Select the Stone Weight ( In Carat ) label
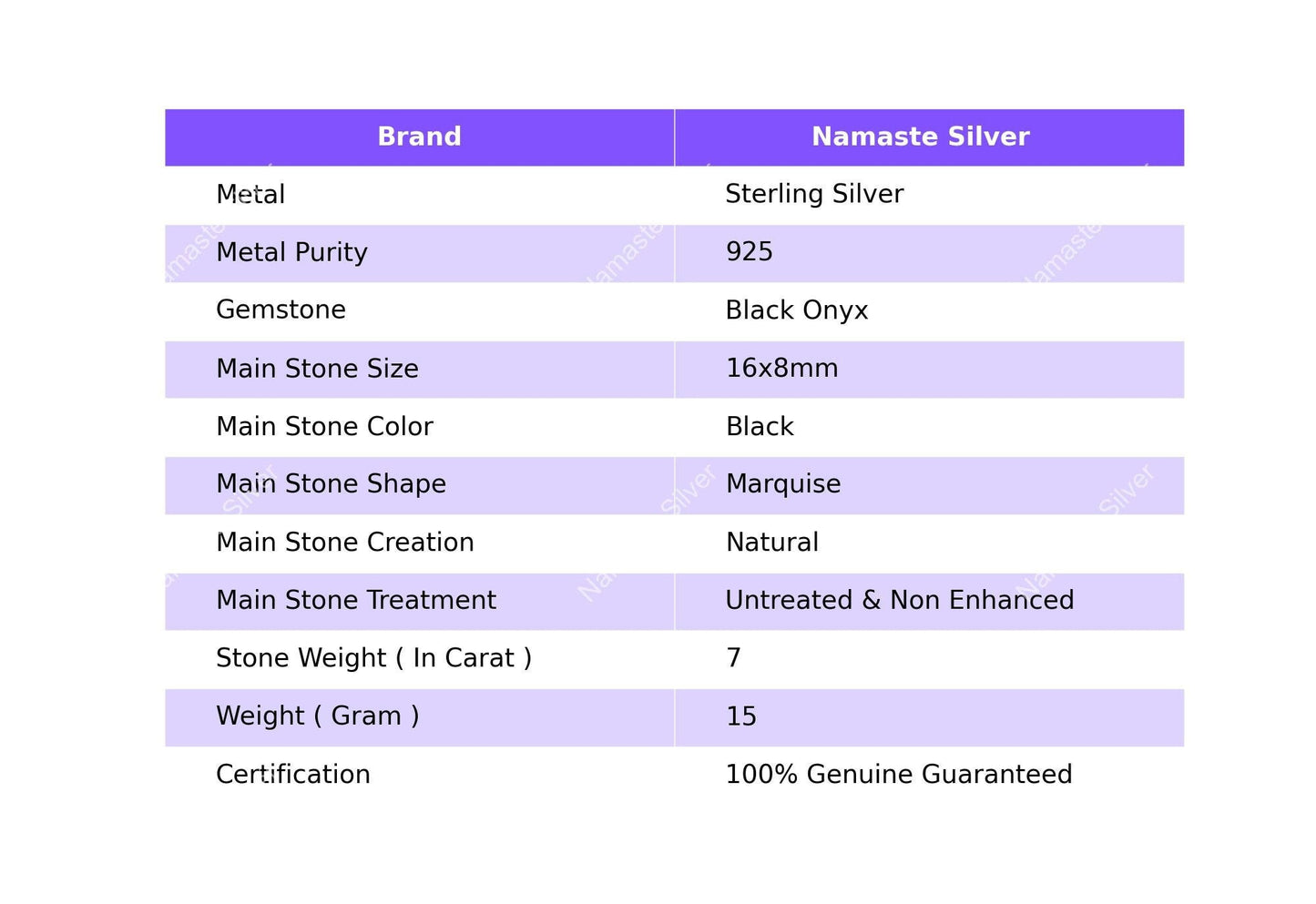The height and width of the screenshot is (904, 1316). [373, 658]
